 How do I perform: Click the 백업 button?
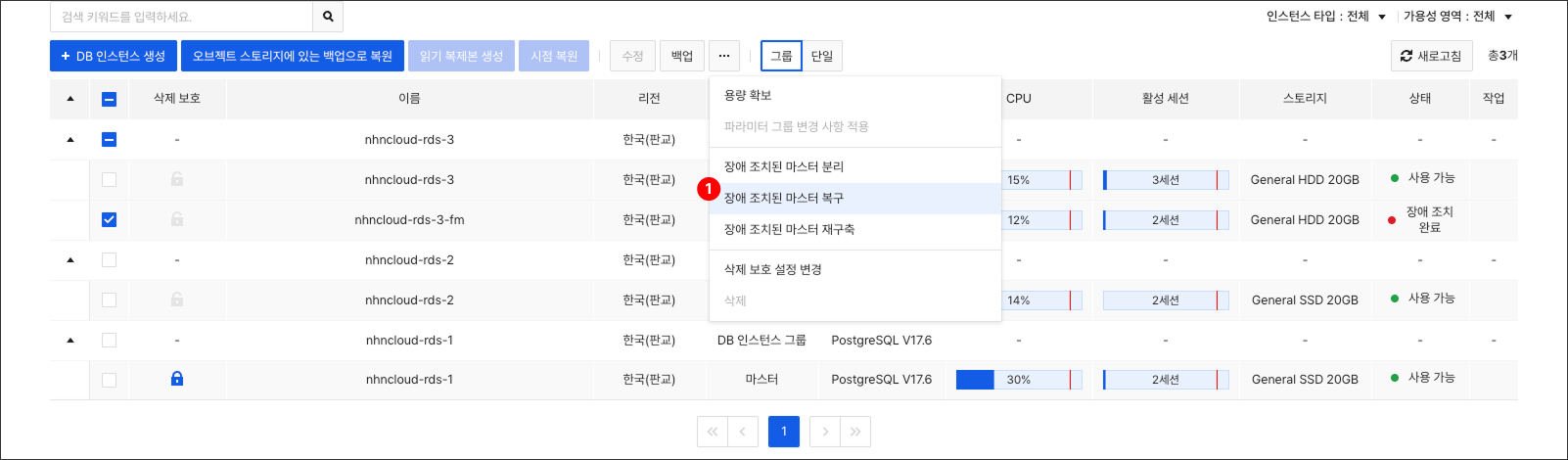[682, 56]
